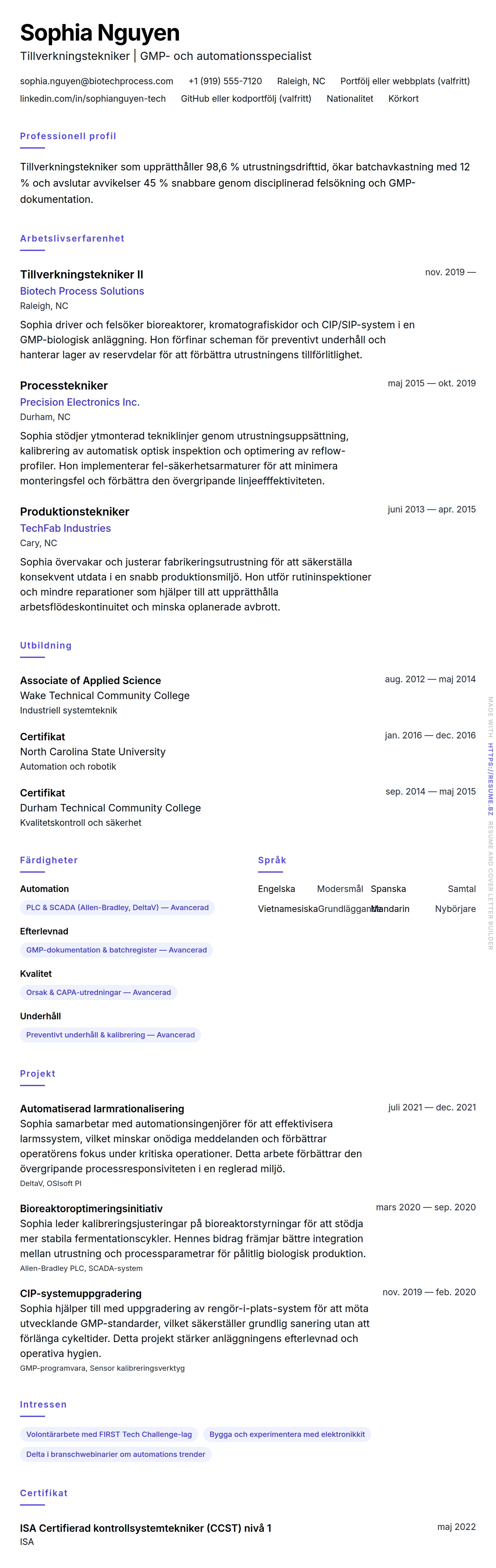Click the Sophia Nguyen name heading
Image resolution: width=496 pixels, height=1568 pixels.
click(x=99, y=33)
